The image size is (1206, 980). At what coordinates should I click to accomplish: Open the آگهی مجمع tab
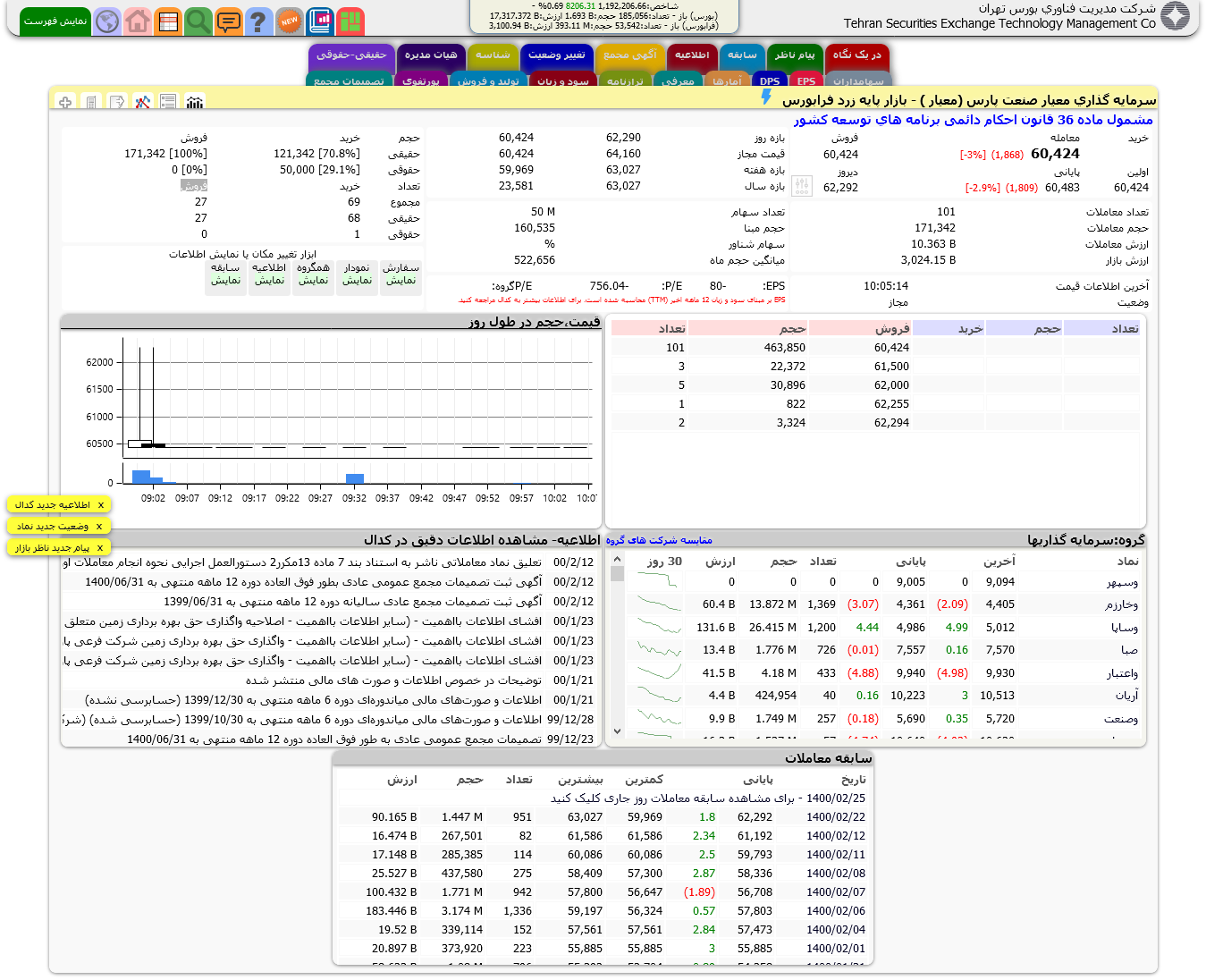(630, 56)
